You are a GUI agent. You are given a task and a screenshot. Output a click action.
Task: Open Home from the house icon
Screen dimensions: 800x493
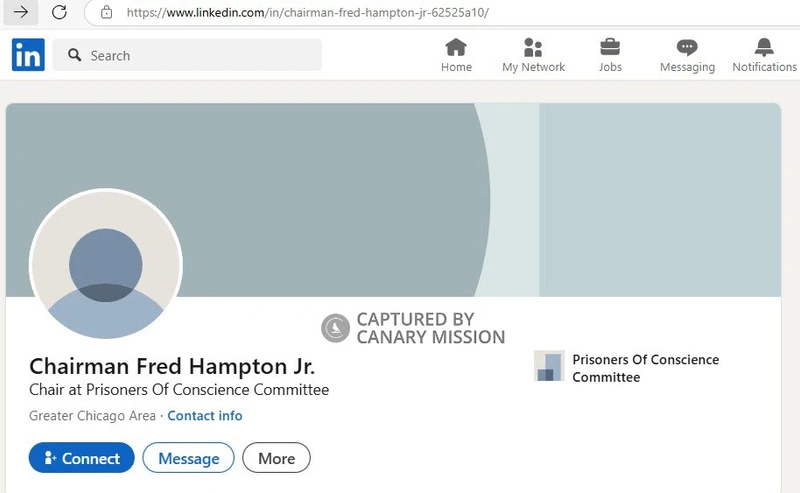[456, 47]
